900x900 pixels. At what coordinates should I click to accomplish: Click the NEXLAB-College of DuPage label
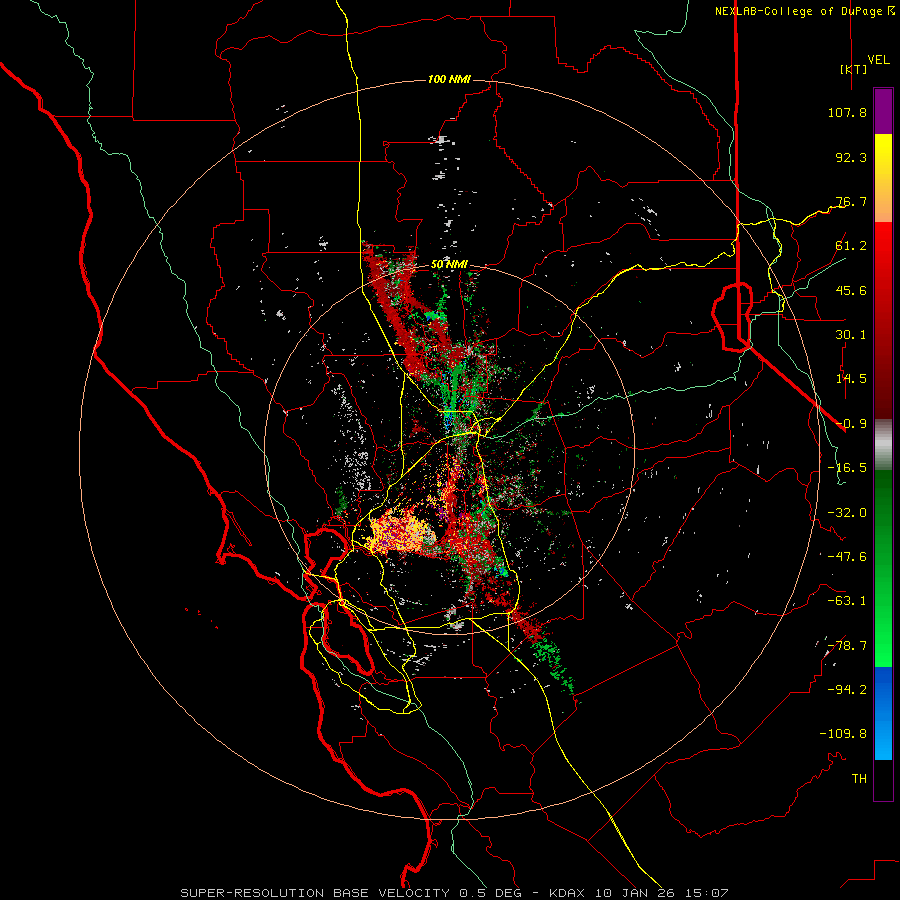pos(799,11)
